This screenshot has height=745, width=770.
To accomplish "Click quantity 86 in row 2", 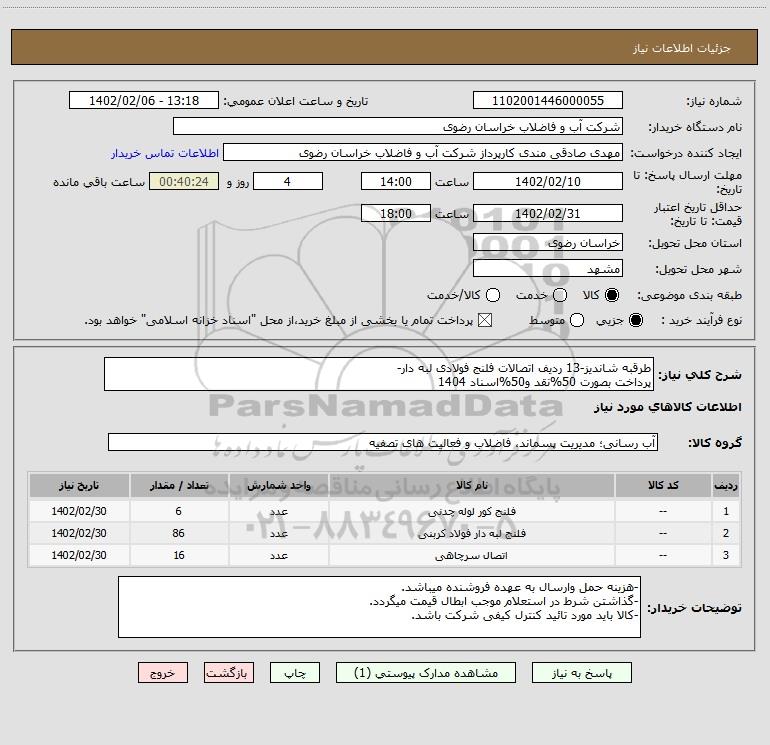I will [179, 533].
